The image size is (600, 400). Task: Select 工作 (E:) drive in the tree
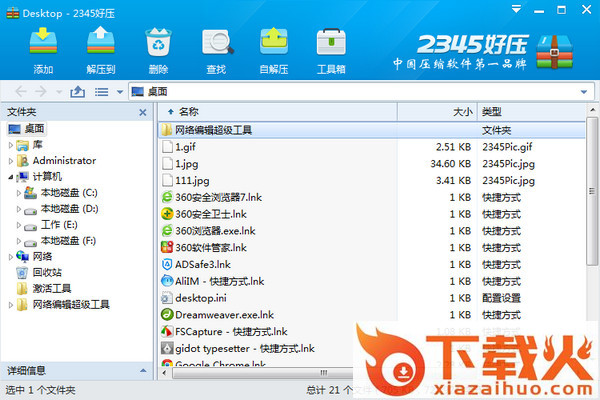coord(59,225)
